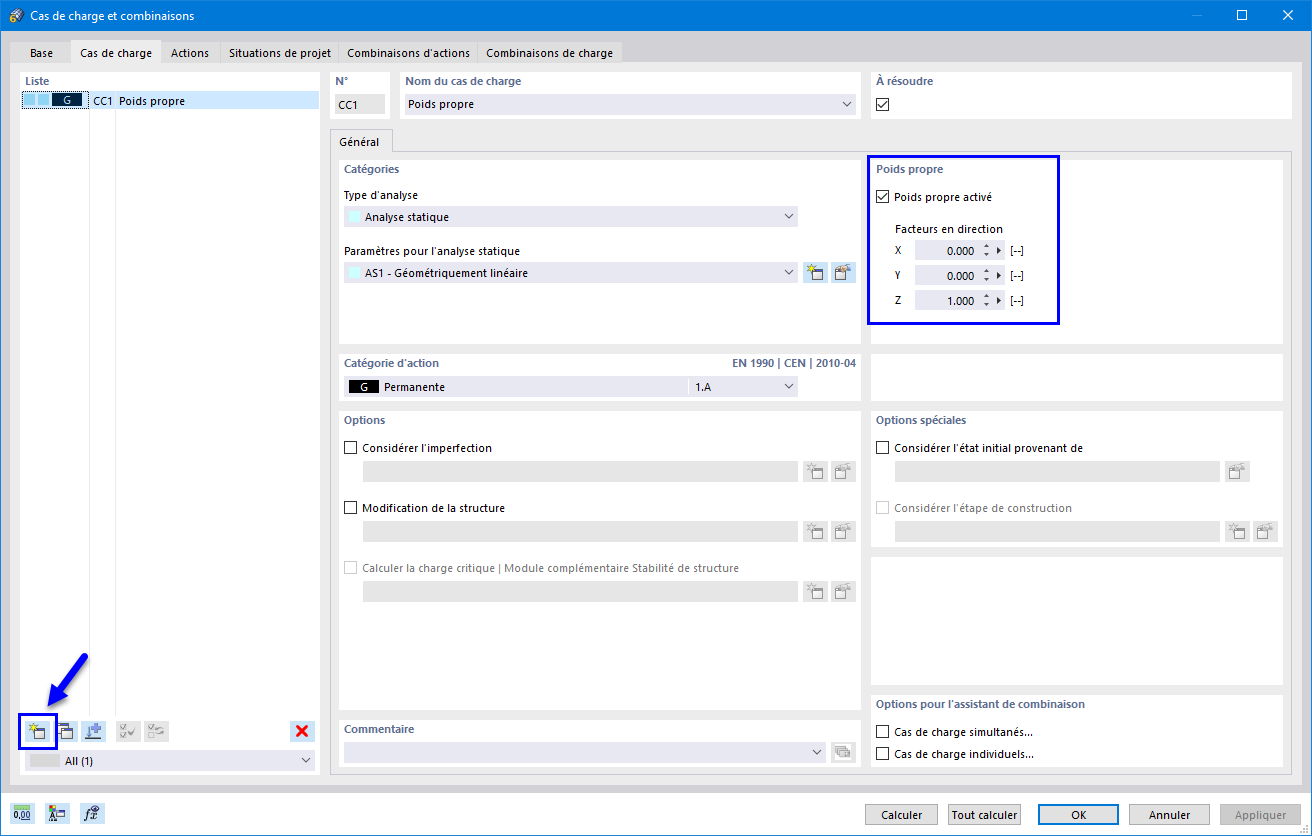Enable Considérer l'état initial provenant de

tap(882, 448)
